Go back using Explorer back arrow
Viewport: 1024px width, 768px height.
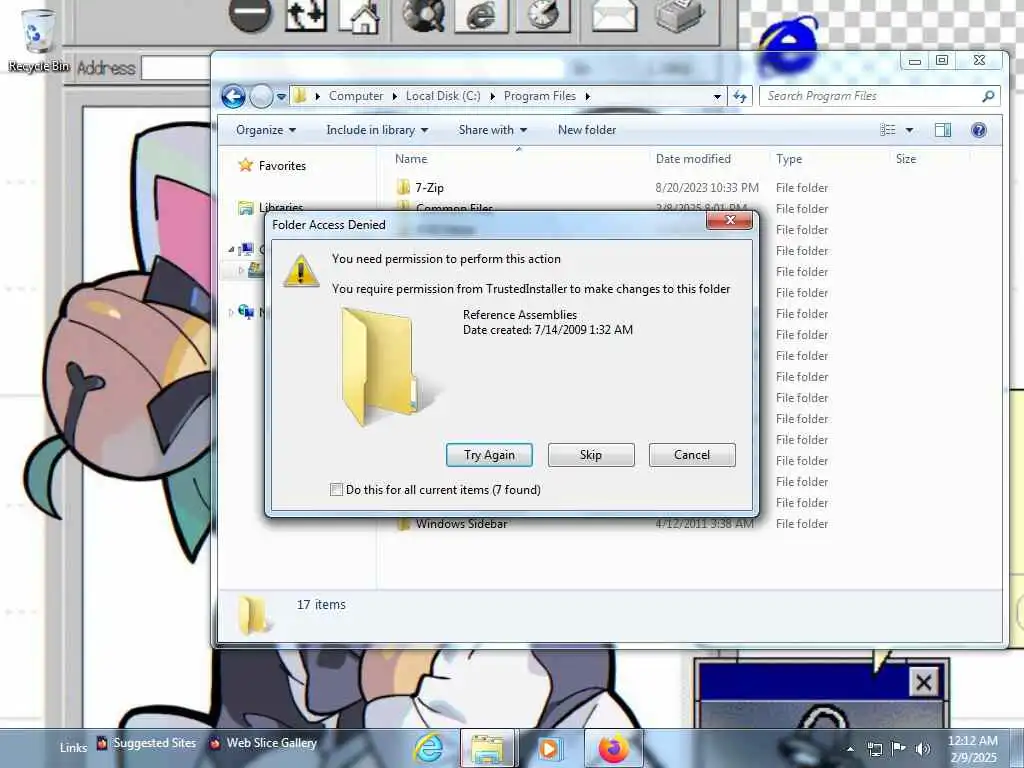point(233,97)
